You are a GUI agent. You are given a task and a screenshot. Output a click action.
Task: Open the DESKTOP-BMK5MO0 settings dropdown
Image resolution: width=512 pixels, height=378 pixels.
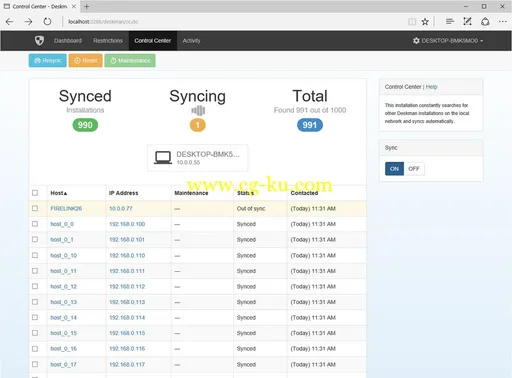(x=448, y=41)
